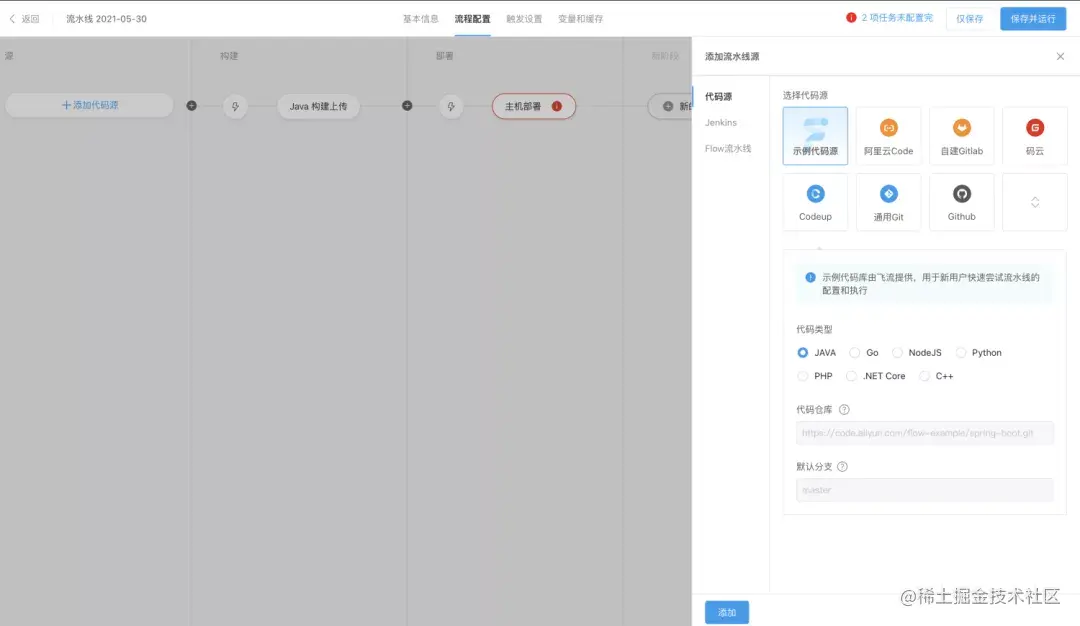Screen dimensions: 1080x626
Task: Open 触发设置 tab
Action: 524,19
